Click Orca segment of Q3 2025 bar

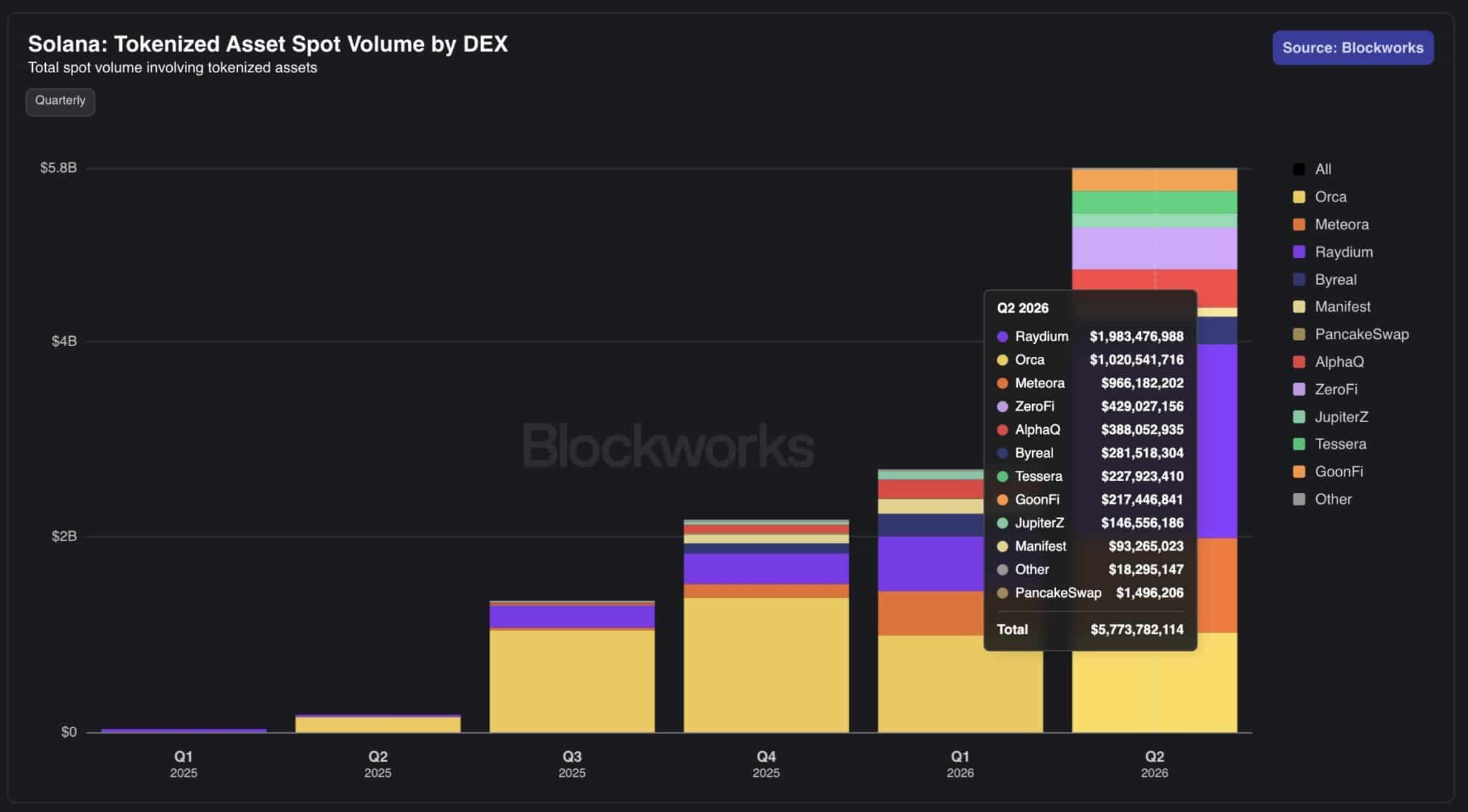[x=572, y=681]
